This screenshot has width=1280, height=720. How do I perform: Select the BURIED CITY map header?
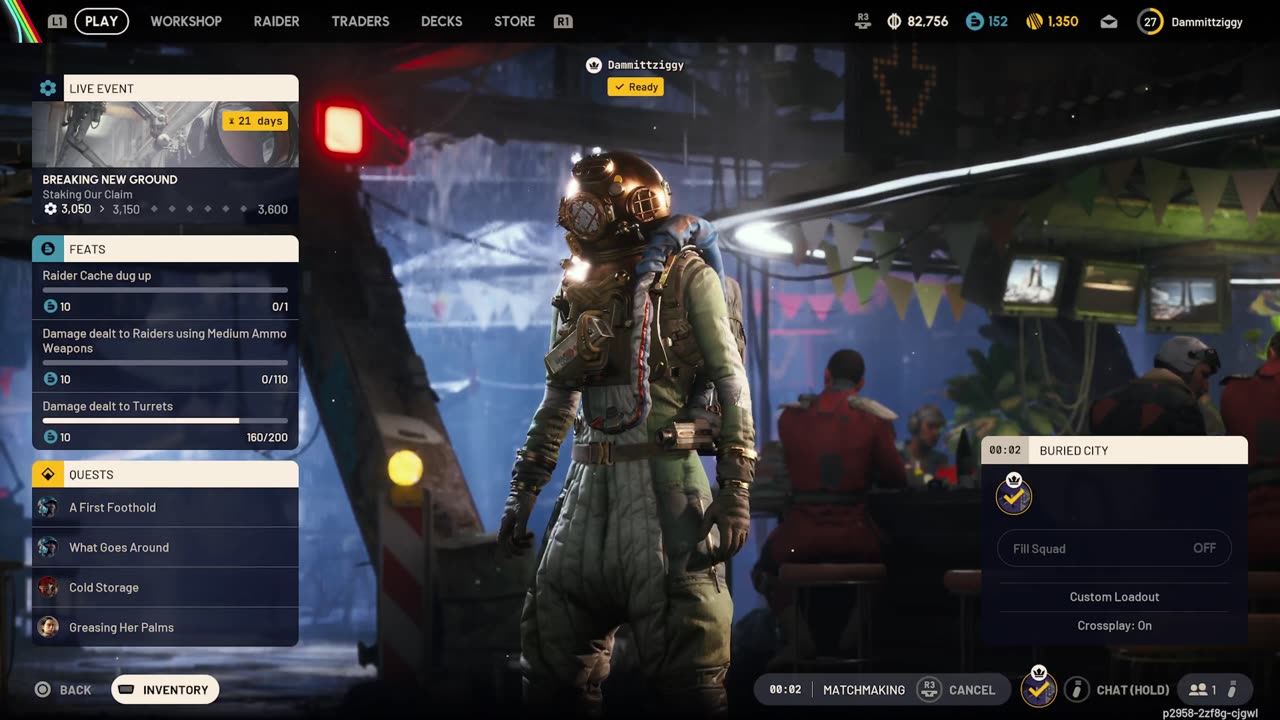tap(1114, 450)
